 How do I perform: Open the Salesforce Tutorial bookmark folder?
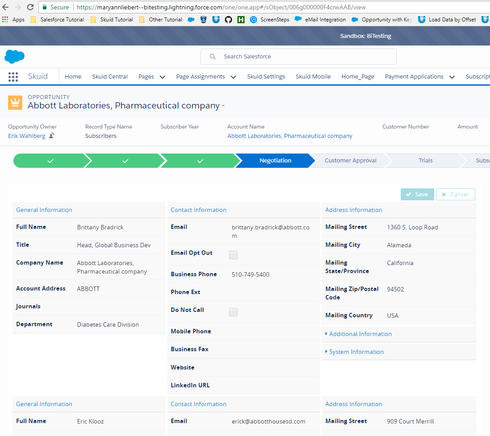click(x=57, y=20)
